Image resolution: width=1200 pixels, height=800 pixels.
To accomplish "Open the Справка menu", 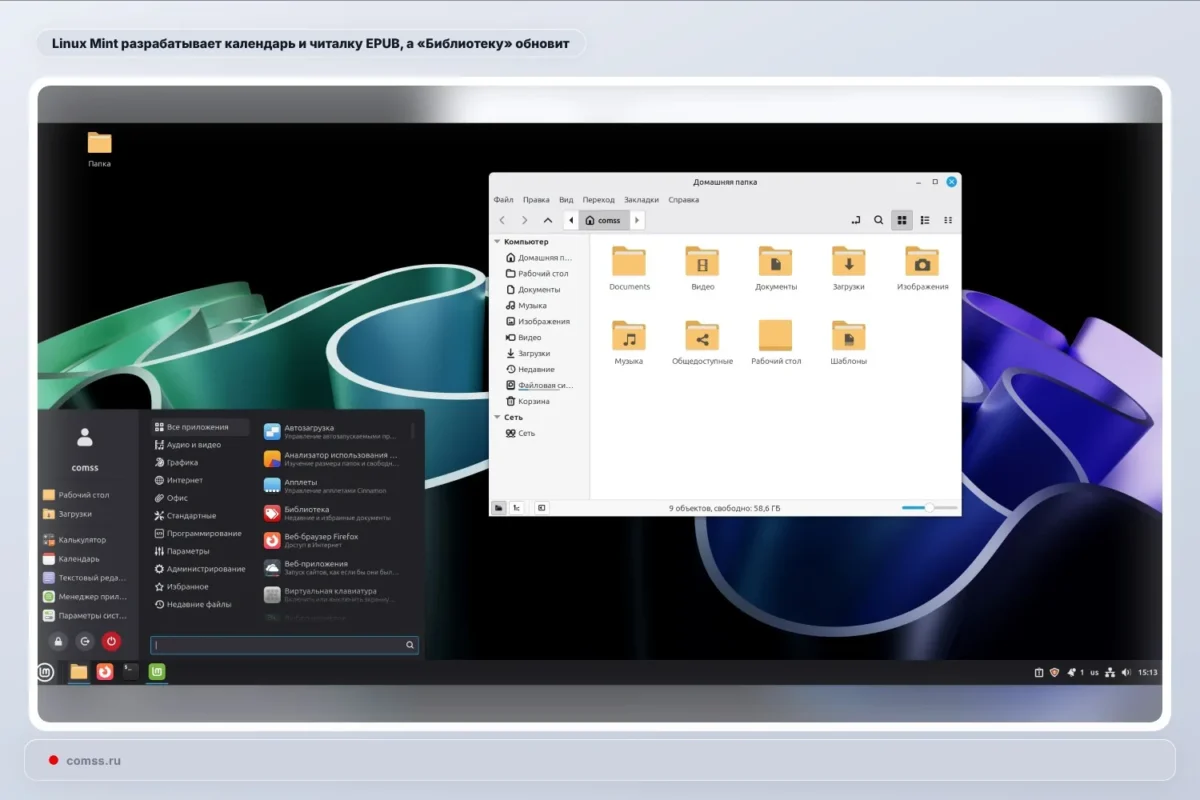I will (684, 200).
